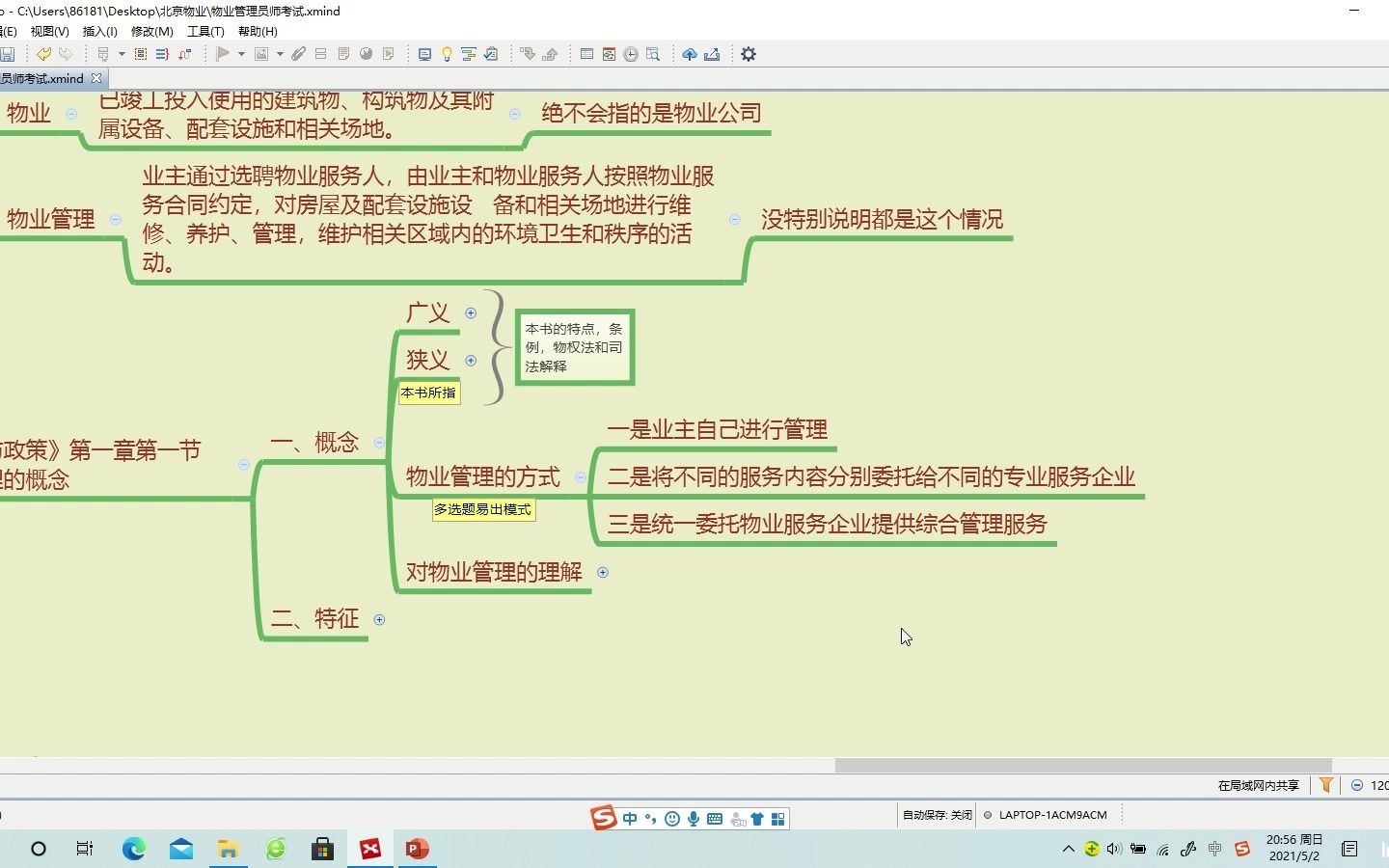This screenshot has height=868, width=1389.
Task: Open the 视图(V) menu
Action: coord(49,31)
